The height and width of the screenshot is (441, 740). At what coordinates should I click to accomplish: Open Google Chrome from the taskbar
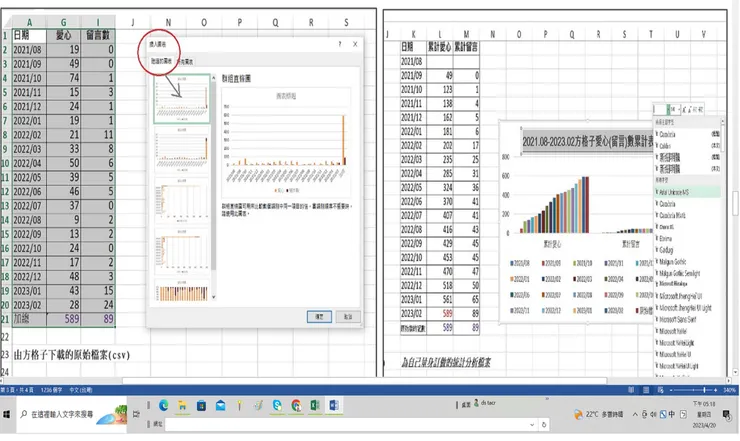[x=296, y=405]
